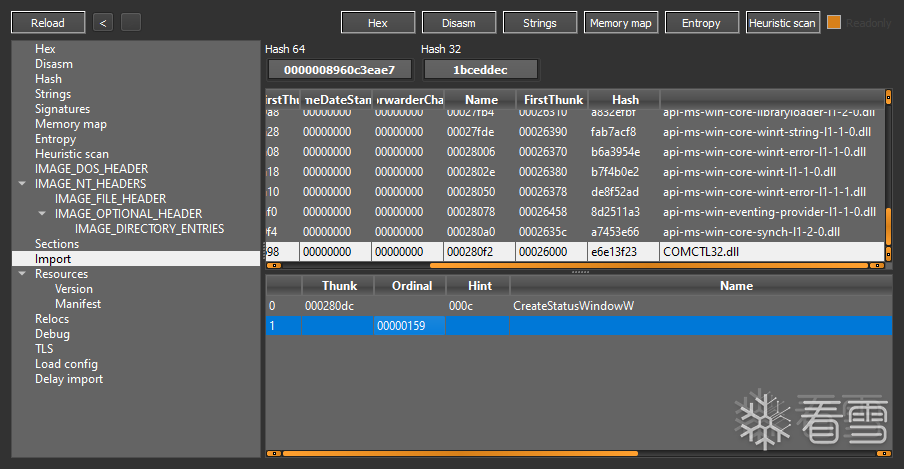The width and height of the screenshot is (904, 469).
Task: Click the blank forward button next to '<'
Action: point(131,22)
